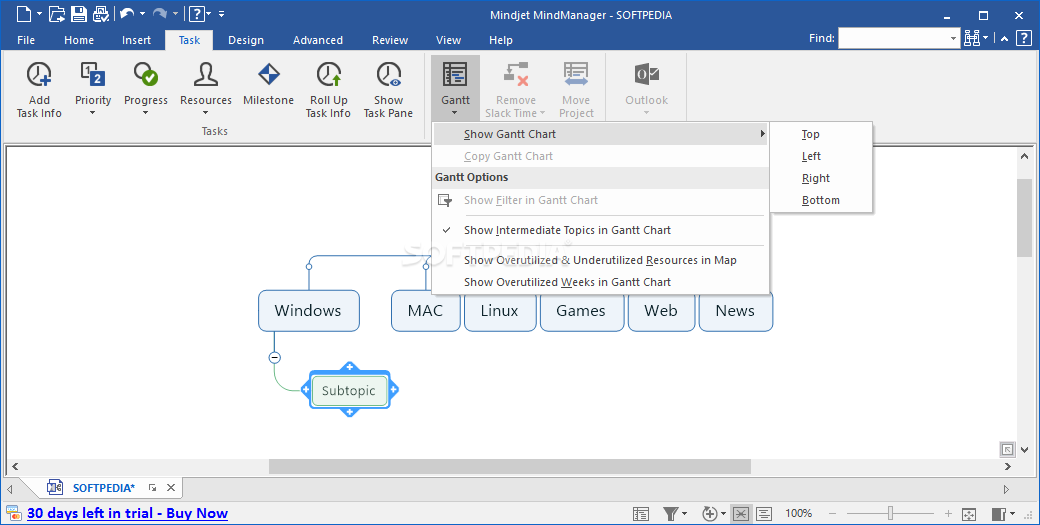Open the File tab
The image size is (1040, 525).
(26, 40)
